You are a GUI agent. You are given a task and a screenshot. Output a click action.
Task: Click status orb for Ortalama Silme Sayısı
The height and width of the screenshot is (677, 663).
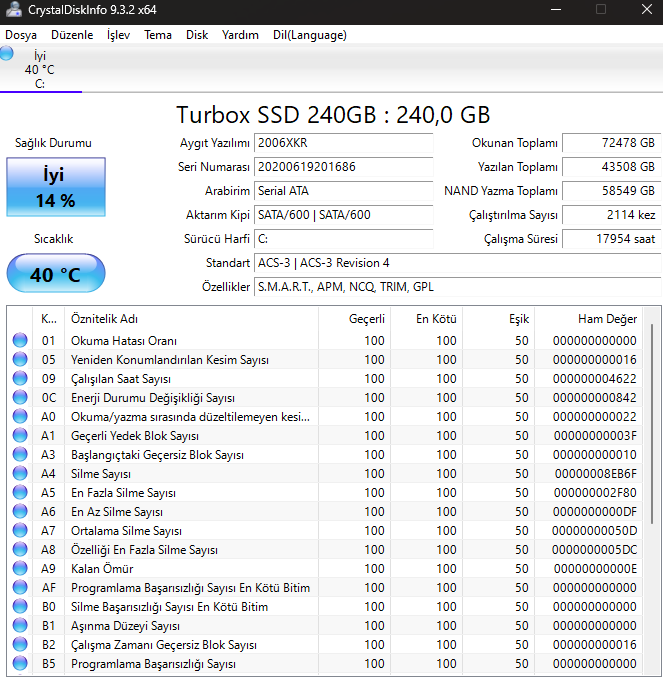(20, 531)
